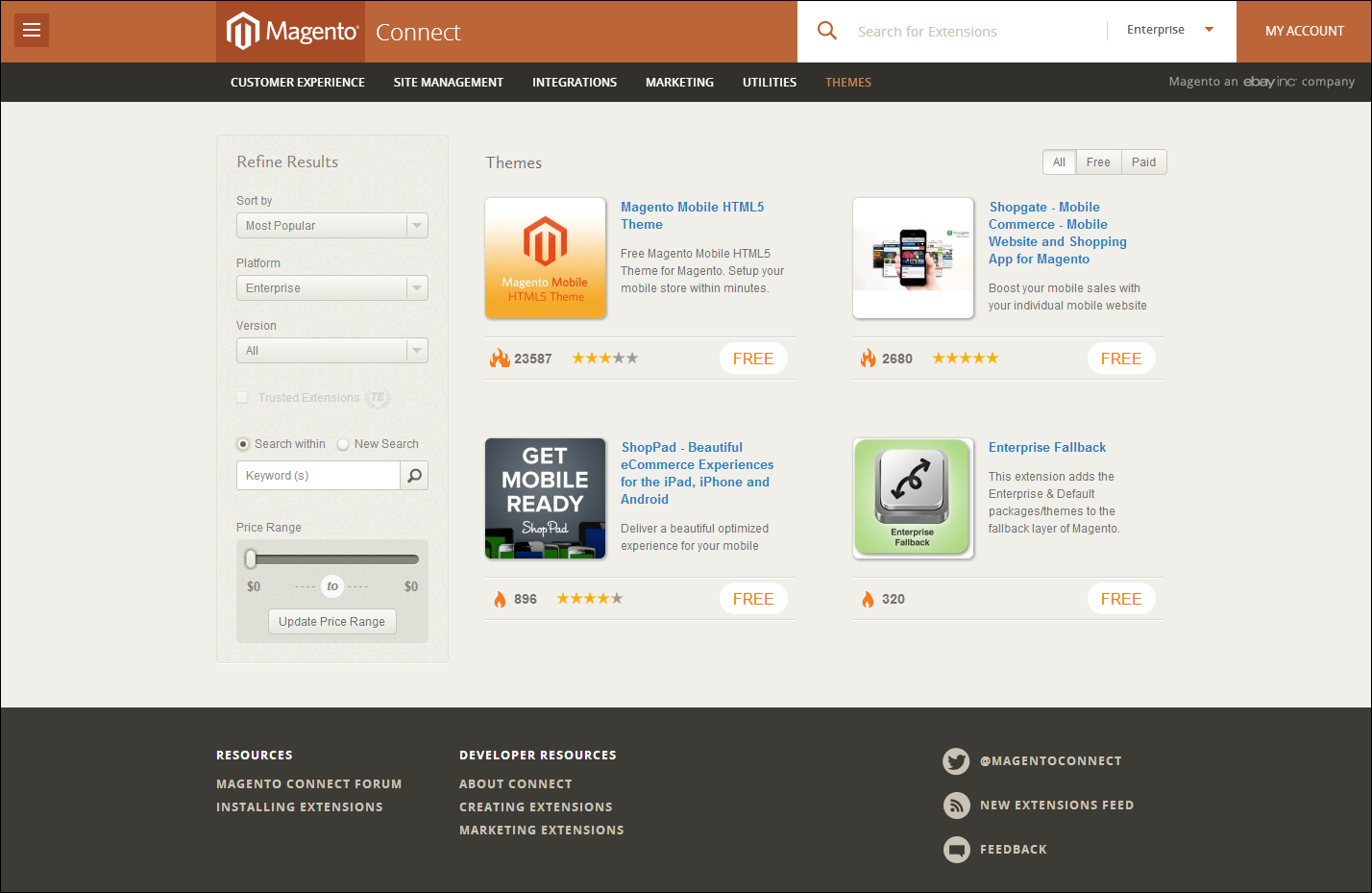The width and height of the screenshot is (1372, 893).
Task: Click the eBay Inc logo in navigation bar
Action: point(1270,82)
